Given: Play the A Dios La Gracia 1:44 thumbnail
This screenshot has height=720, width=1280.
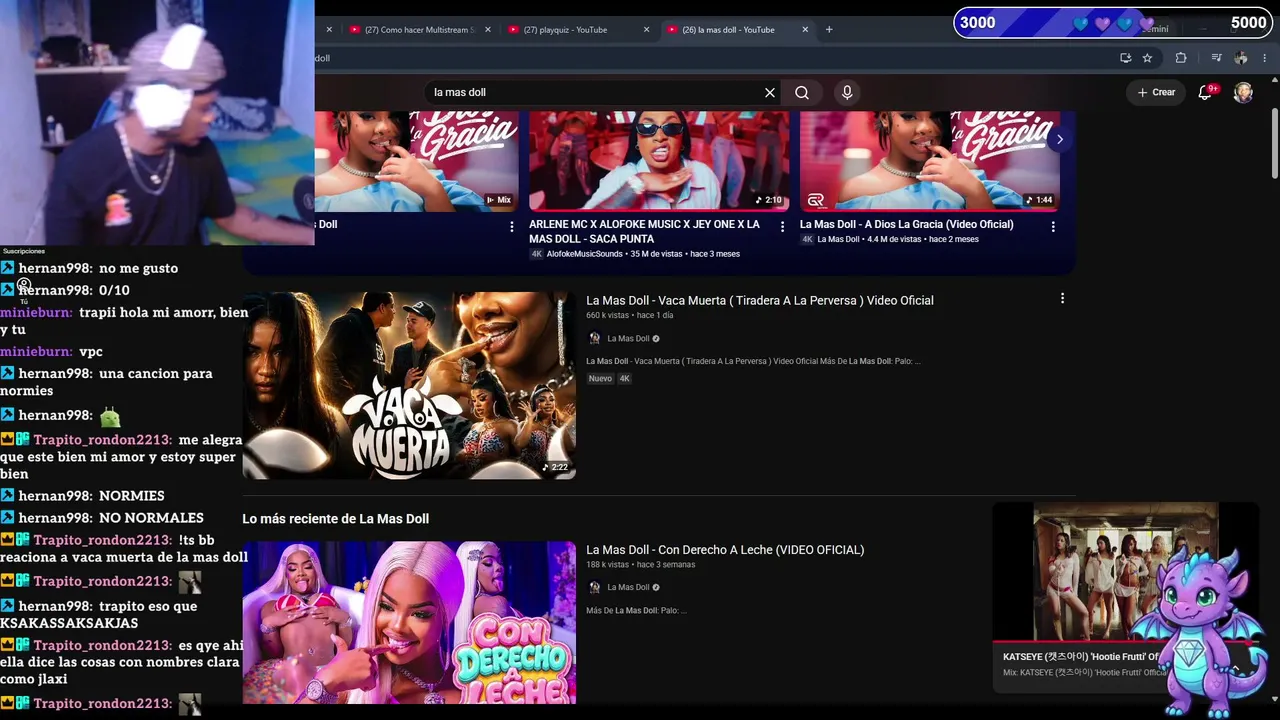Looking at the screenshot, I should [929, 161].
